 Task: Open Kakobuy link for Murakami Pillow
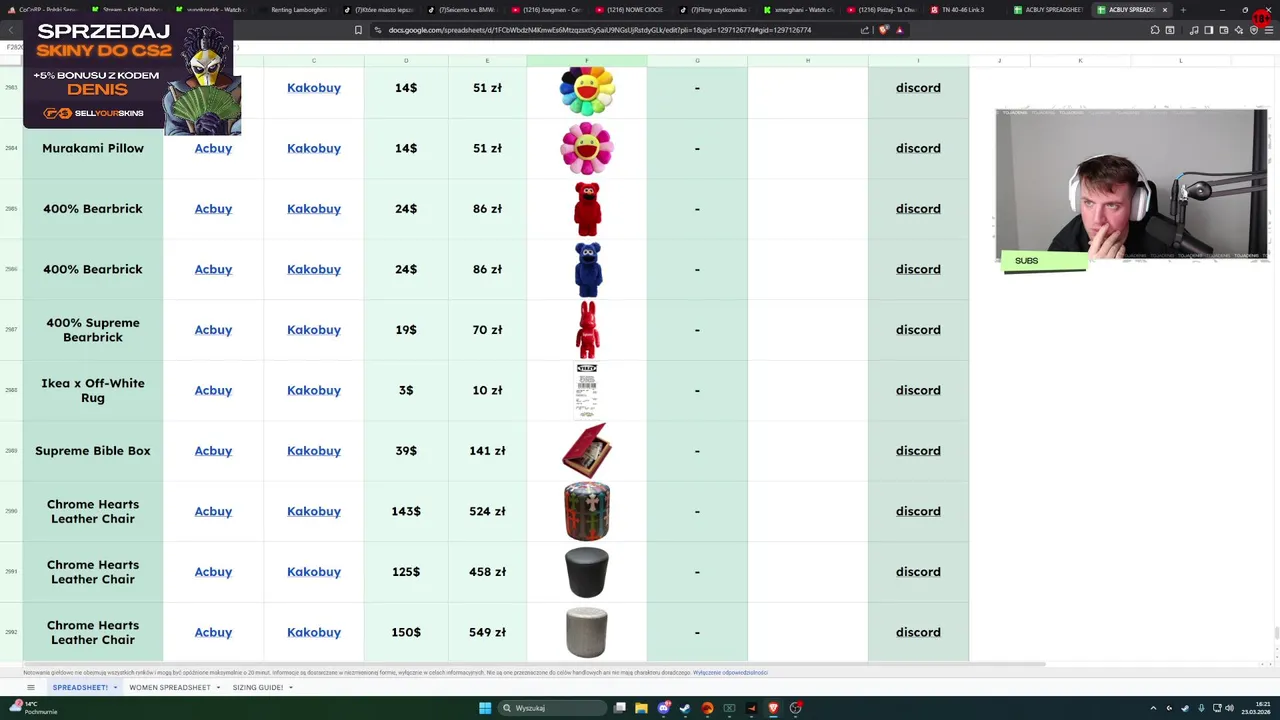pos(314,148)
